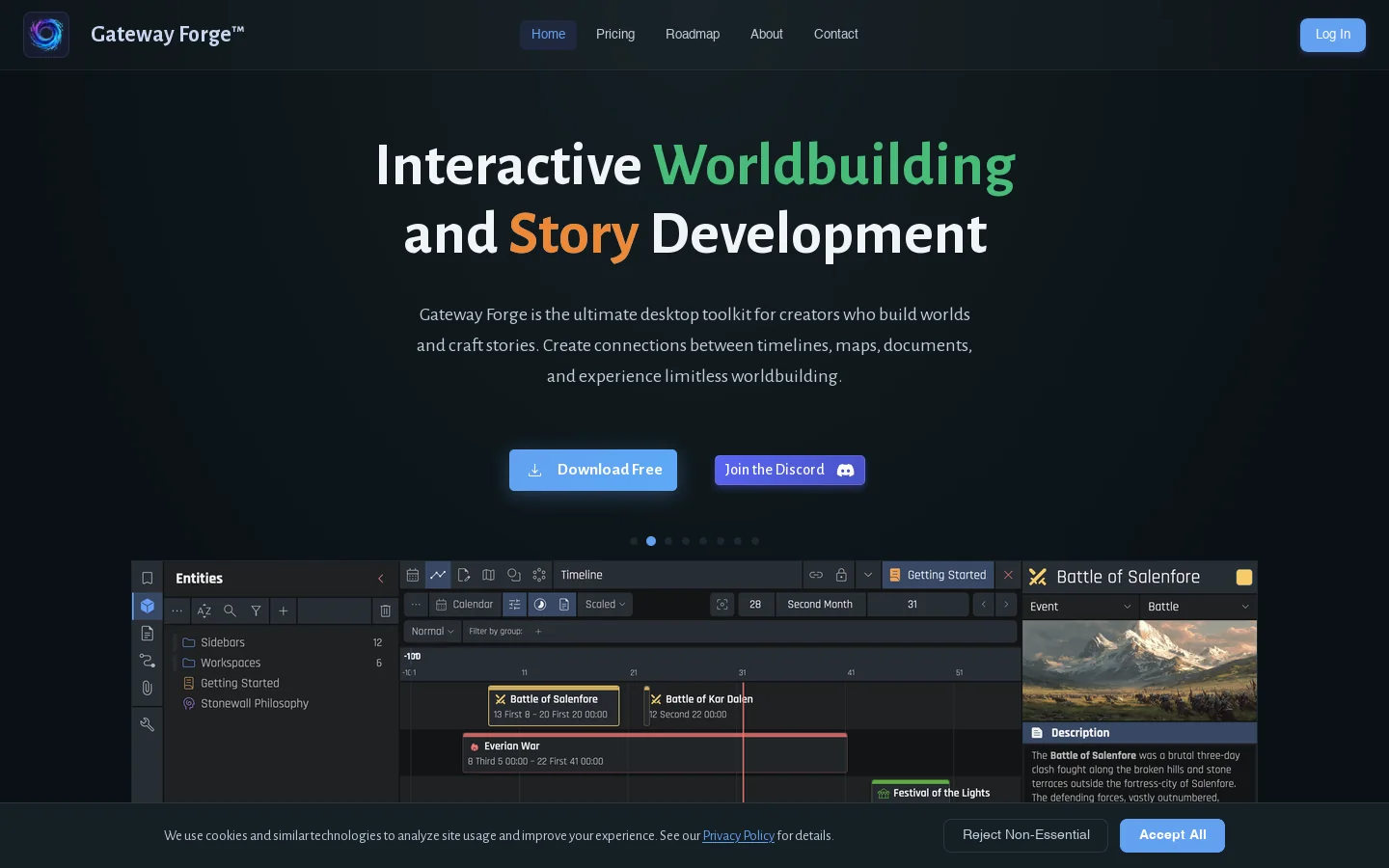Image resolution: width=1389 pixels, height=868 pixels.
Task: Click Join the Discord button
Action: [x=790, y=471]
